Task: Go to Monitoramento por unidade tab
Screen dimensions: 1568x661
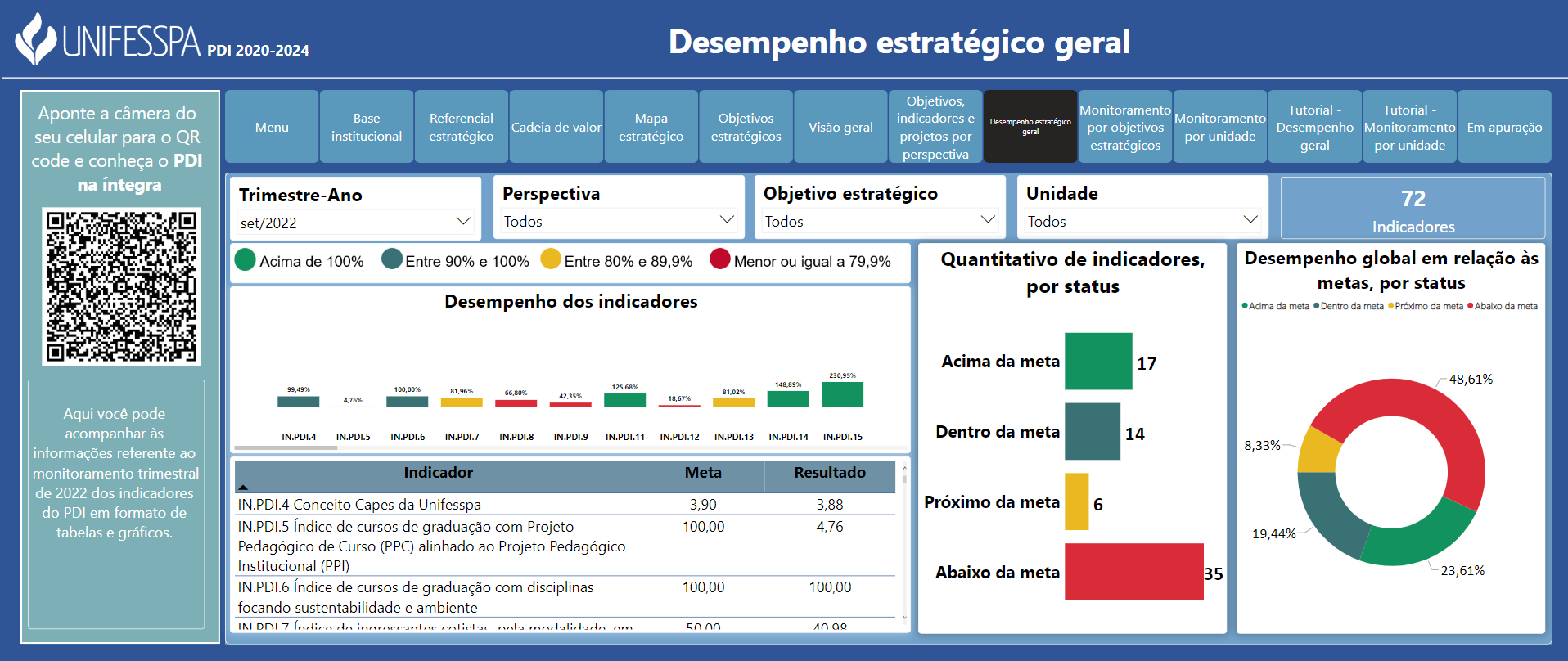Action: point(1220,127)
